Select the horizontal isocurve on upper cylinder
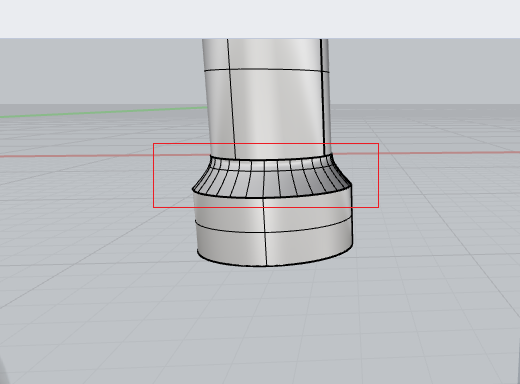Screen dimensions: 520x384 (x=267, y=69)
